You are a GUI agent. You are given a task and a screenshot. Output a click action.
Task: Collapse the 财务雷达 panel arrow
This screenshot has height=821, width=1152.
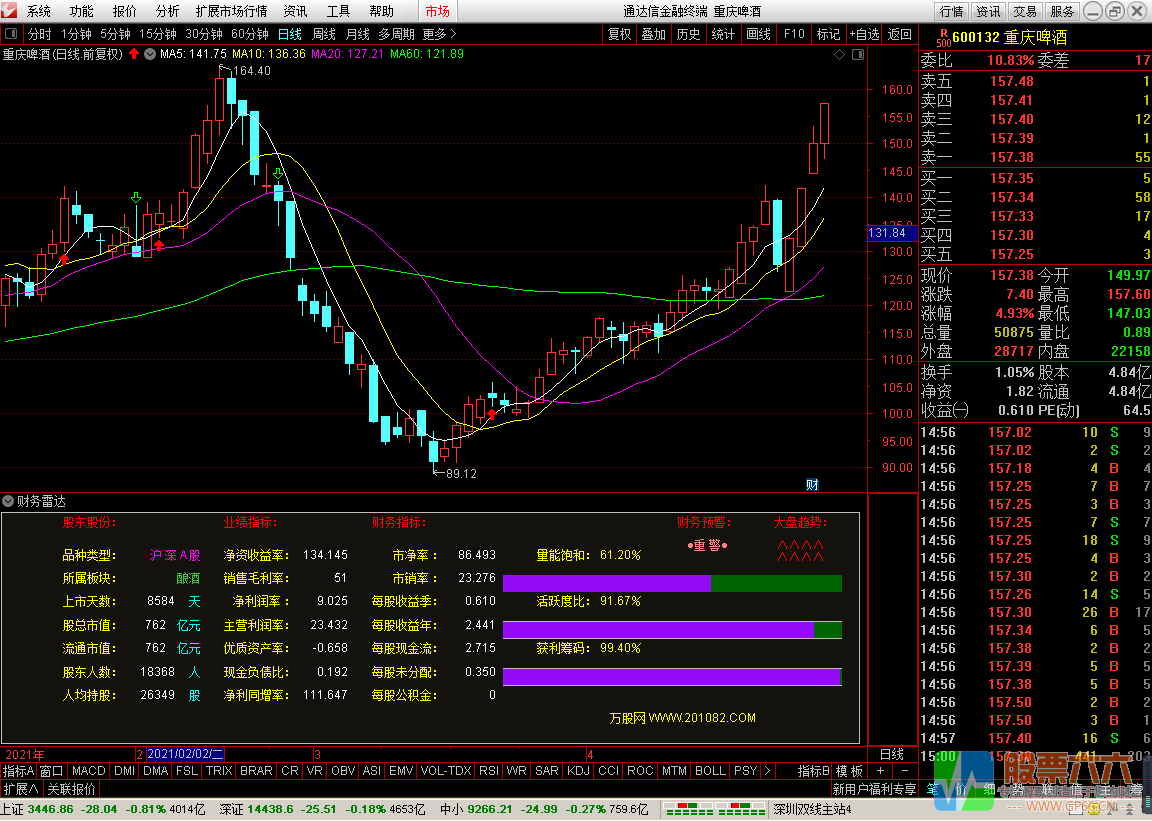[x=8, y=501]
